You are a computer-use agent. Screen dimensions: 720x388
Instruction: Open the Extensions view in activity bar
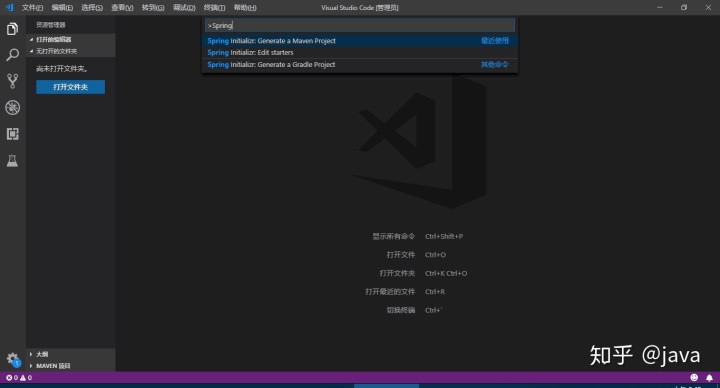[x=12, y=134]
